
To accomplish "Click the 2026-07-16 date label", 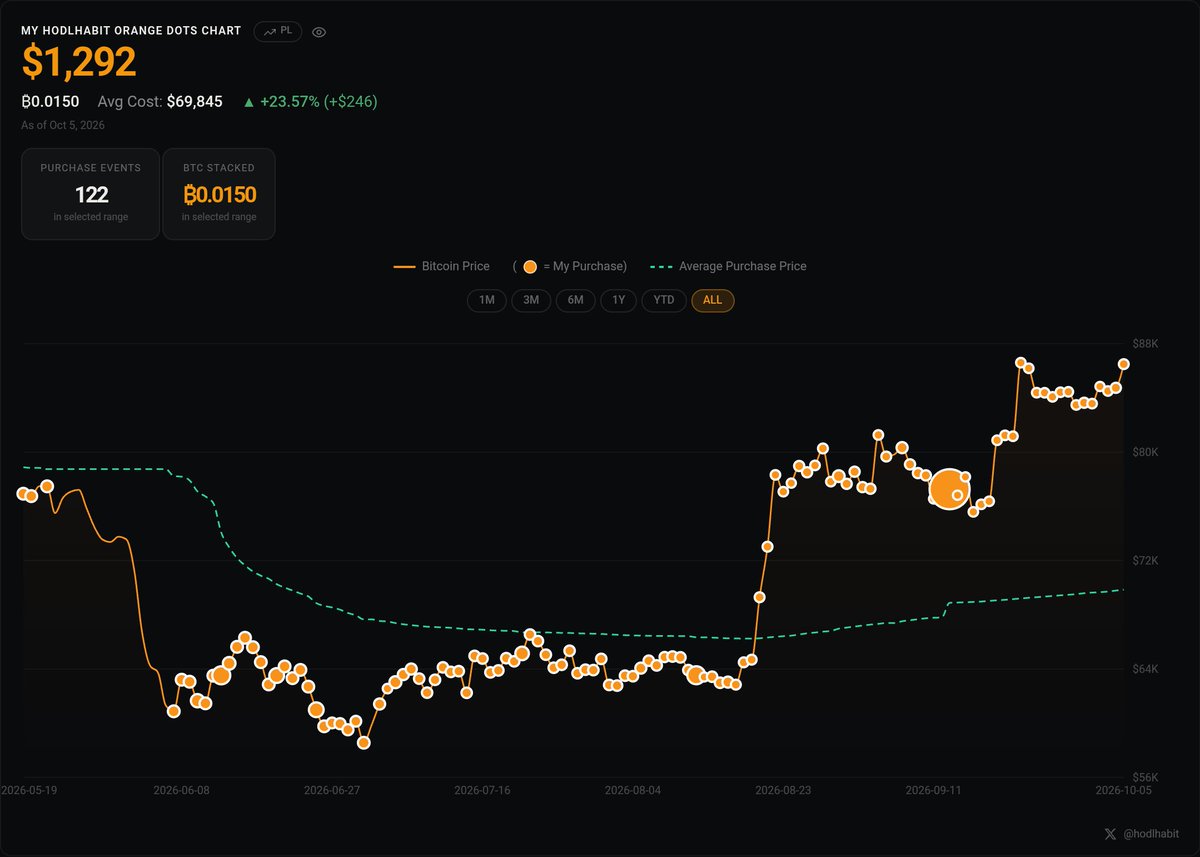I will [482, 790].
